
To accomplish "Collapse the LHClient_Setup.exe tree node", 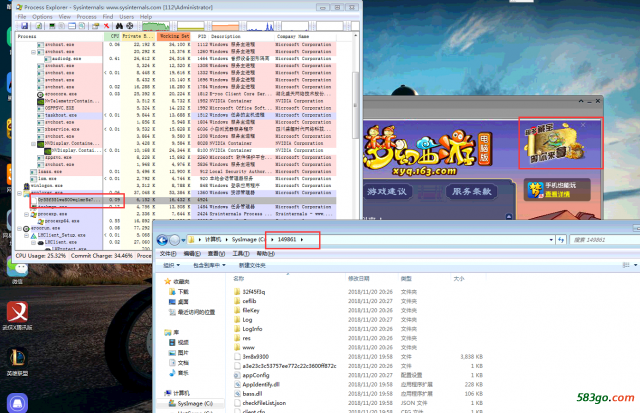I will pos(27,235).
